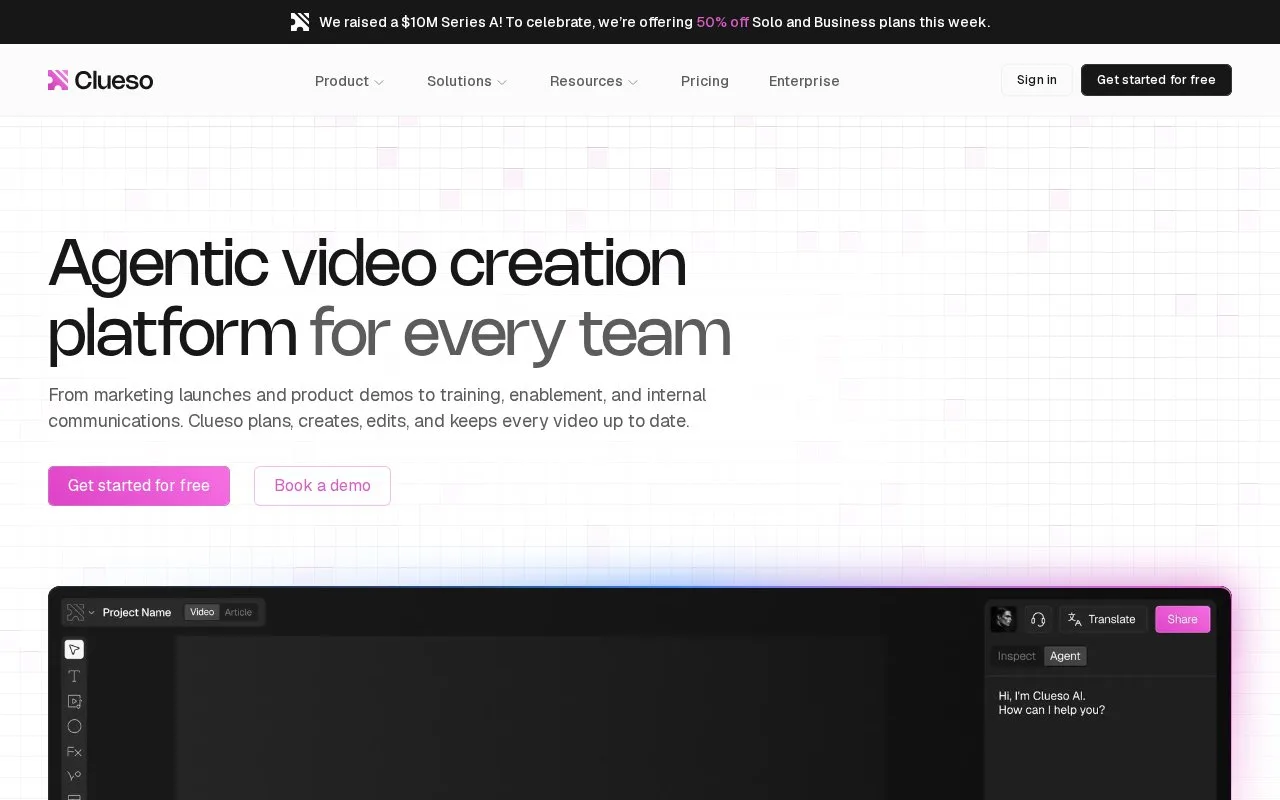Viewport: 1280px width, 800px height.
Task: Click the 50% off banner text
Action: point(722,22)
